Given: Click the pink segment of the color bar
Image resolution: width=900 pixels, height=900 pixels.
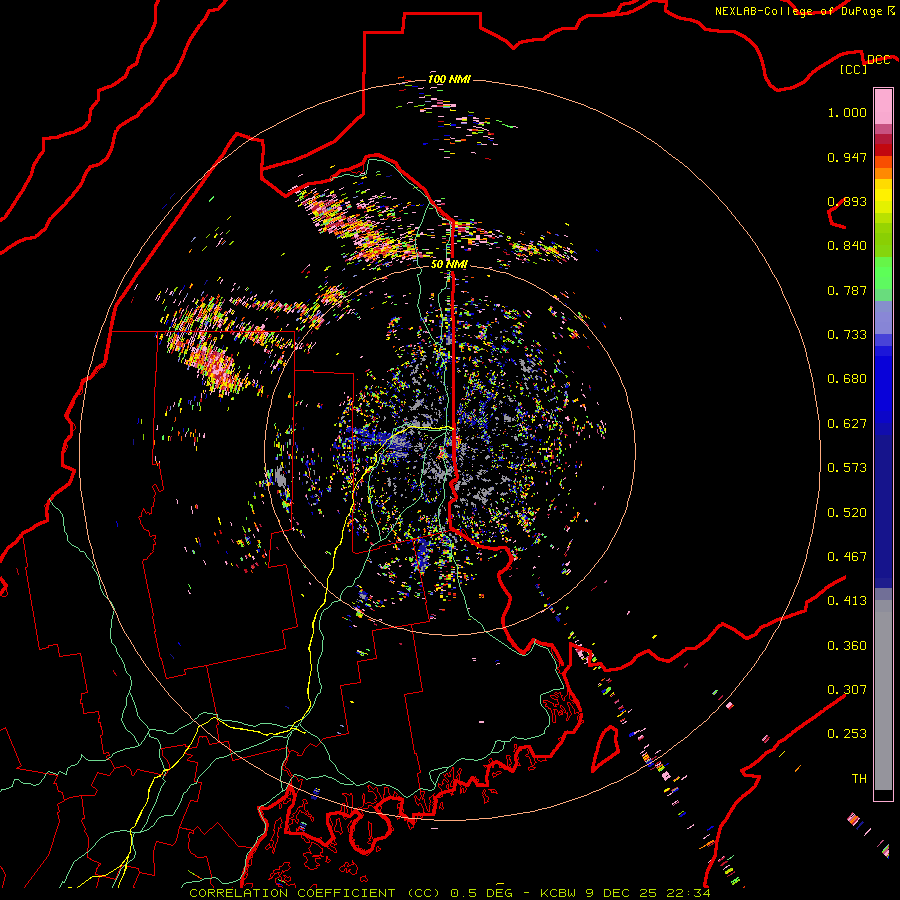Looking at the screenshot, I should pyautogui.click(x=883, y=106).
